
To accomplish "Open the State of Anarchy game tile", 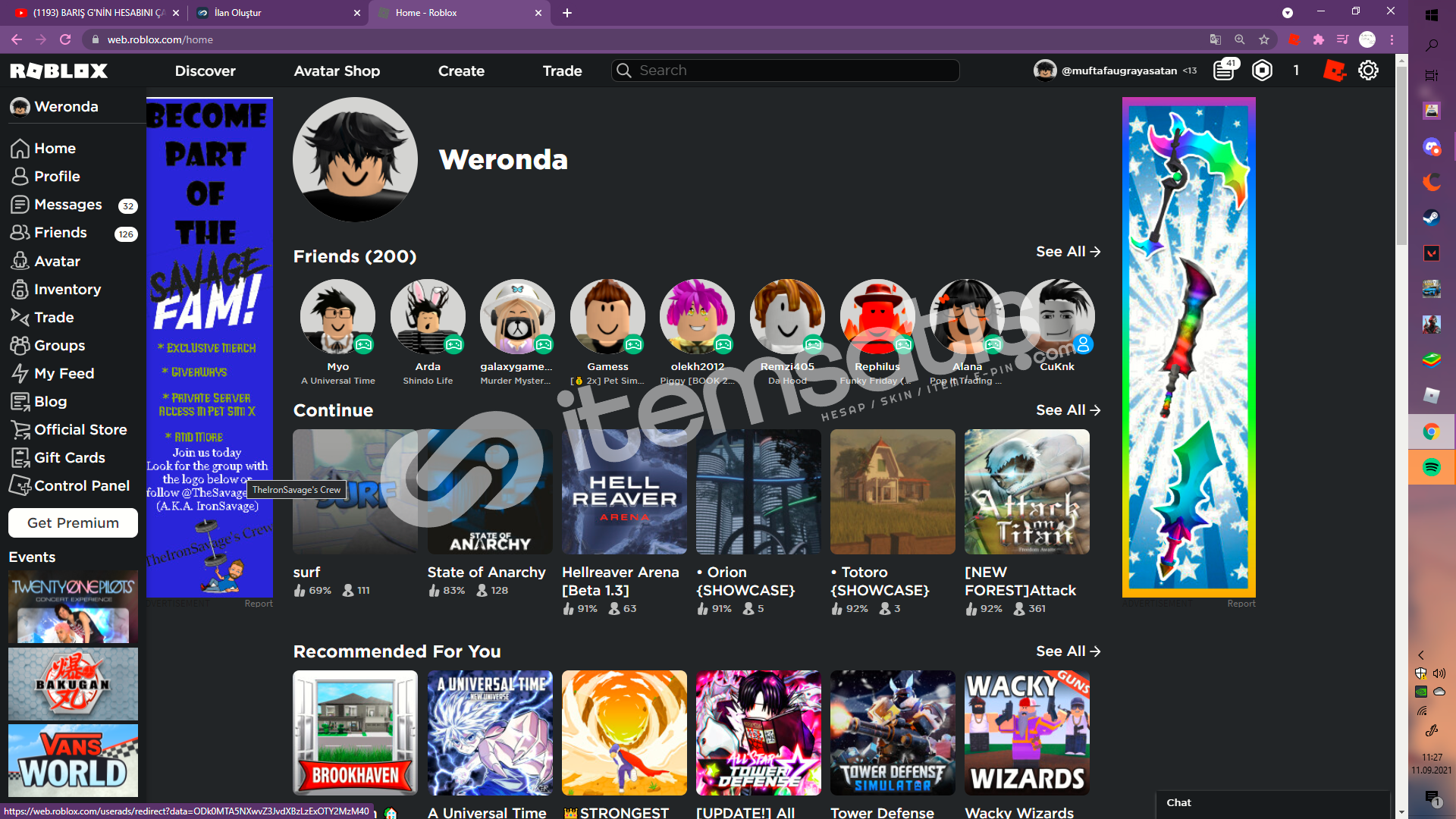I will [490, 491].
